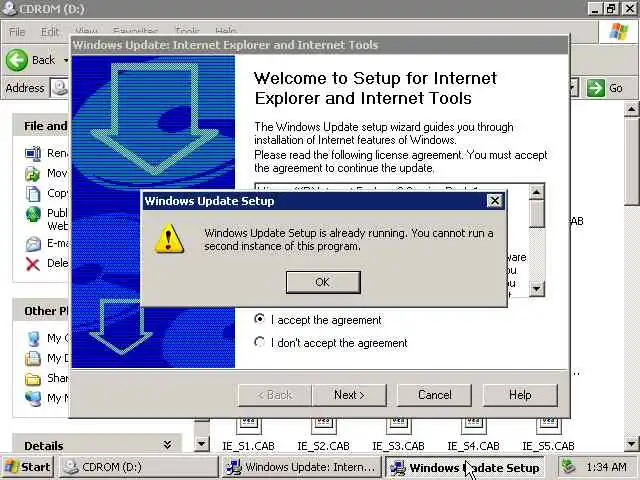Open the File menu in CDROM window
640x480 pixels.
click(17, 31)
